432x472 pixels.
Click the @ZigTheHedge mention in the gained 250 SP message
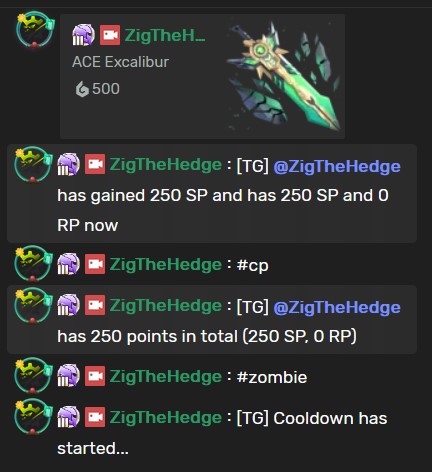coord(337,166)
